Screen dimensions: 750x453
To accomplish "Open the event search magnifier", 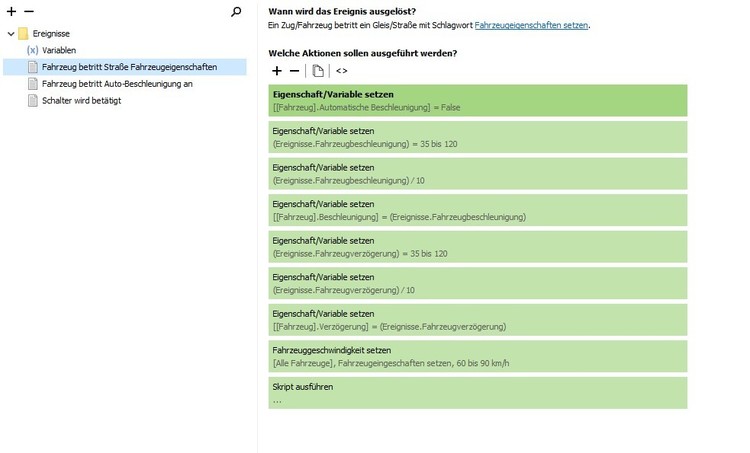I will [236, 12].
